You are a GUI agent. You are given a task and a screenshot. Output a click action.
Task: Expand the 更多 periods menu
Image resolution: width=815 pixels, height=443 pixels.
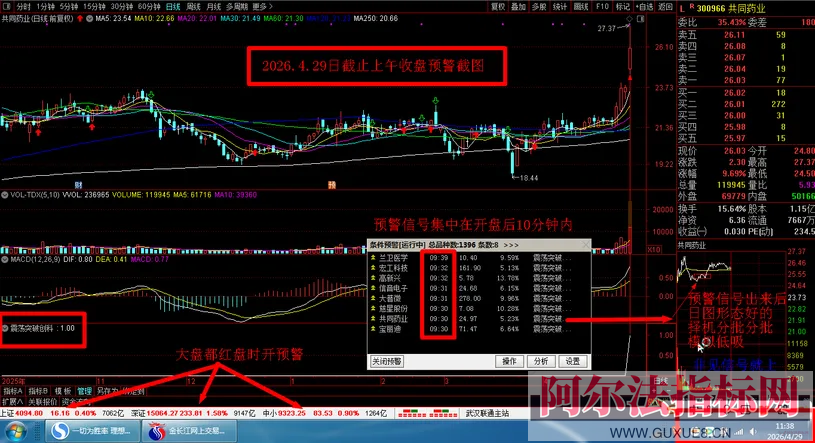(262, 7)
